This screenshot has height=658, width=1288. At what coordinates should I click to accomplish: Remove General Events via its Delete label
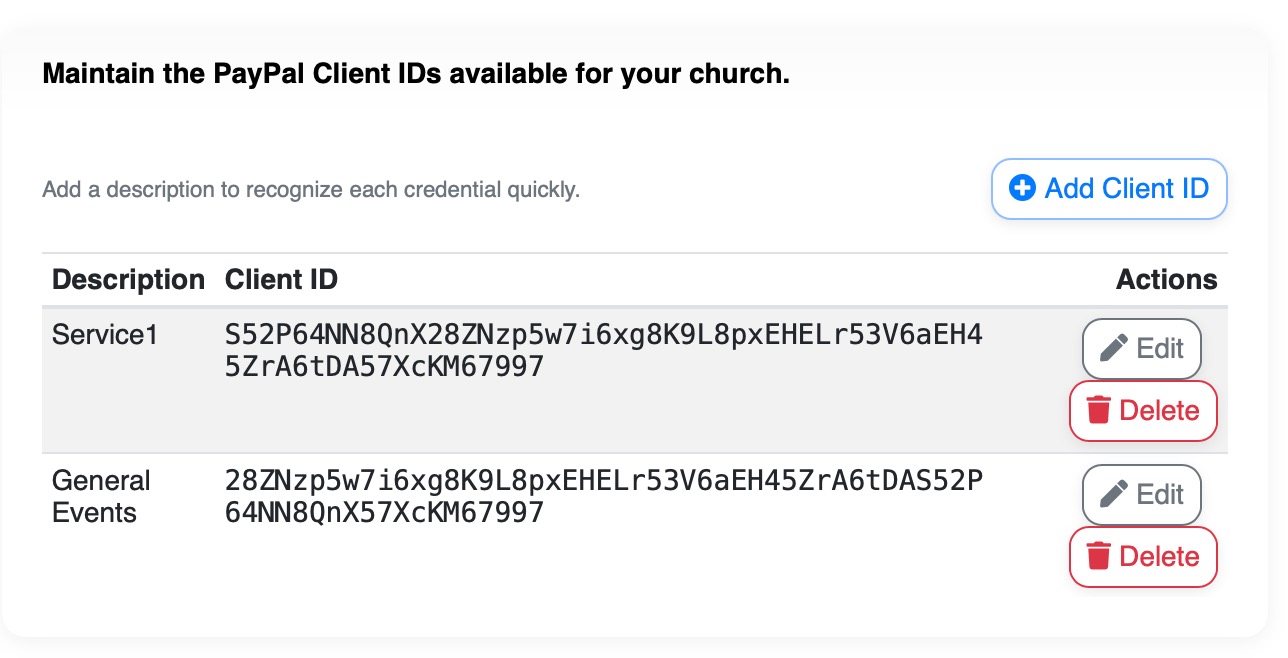tap(1159, 556)
